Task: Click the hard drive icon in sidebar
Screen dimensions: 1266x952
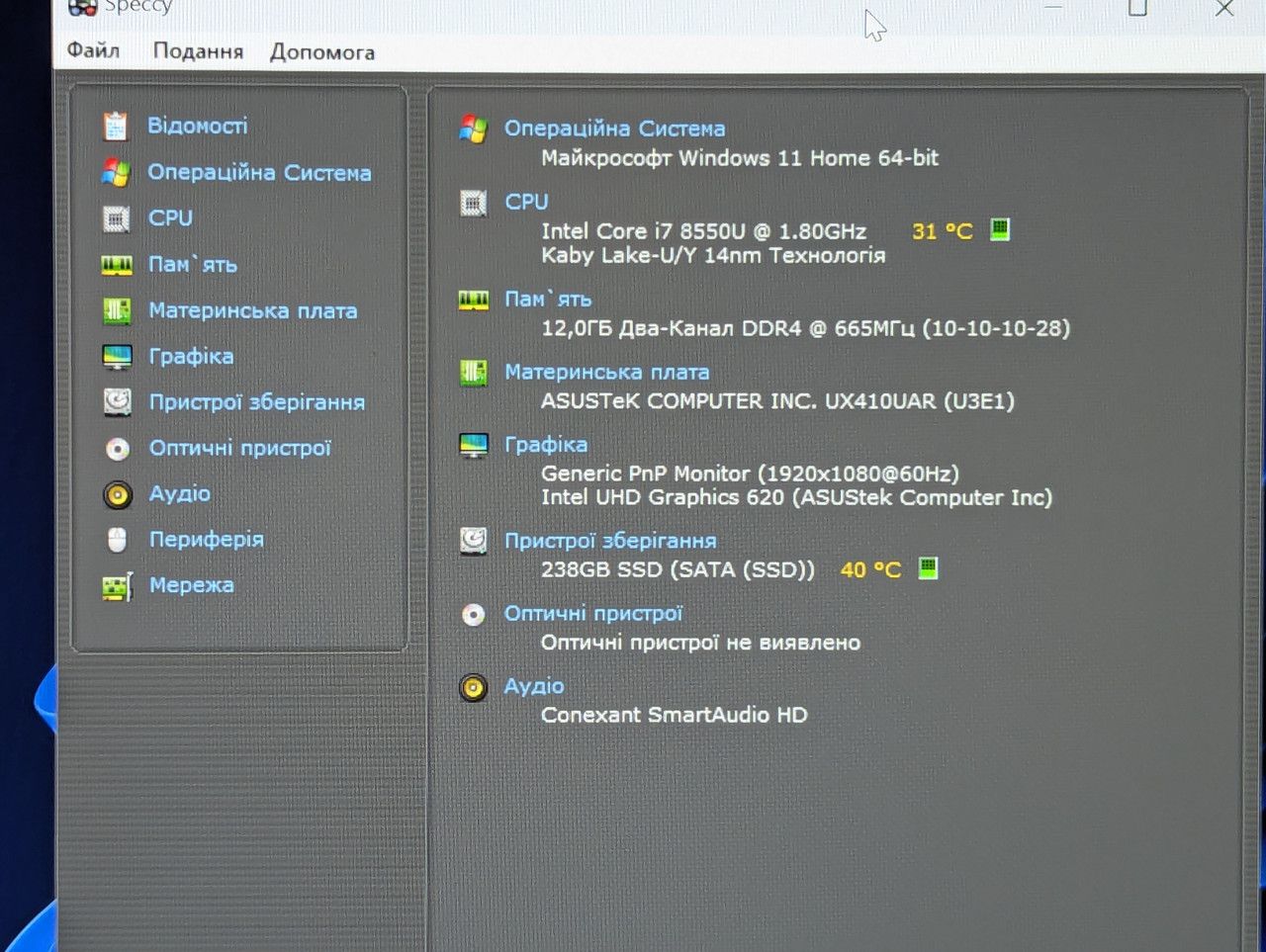Action: point(118,402)
